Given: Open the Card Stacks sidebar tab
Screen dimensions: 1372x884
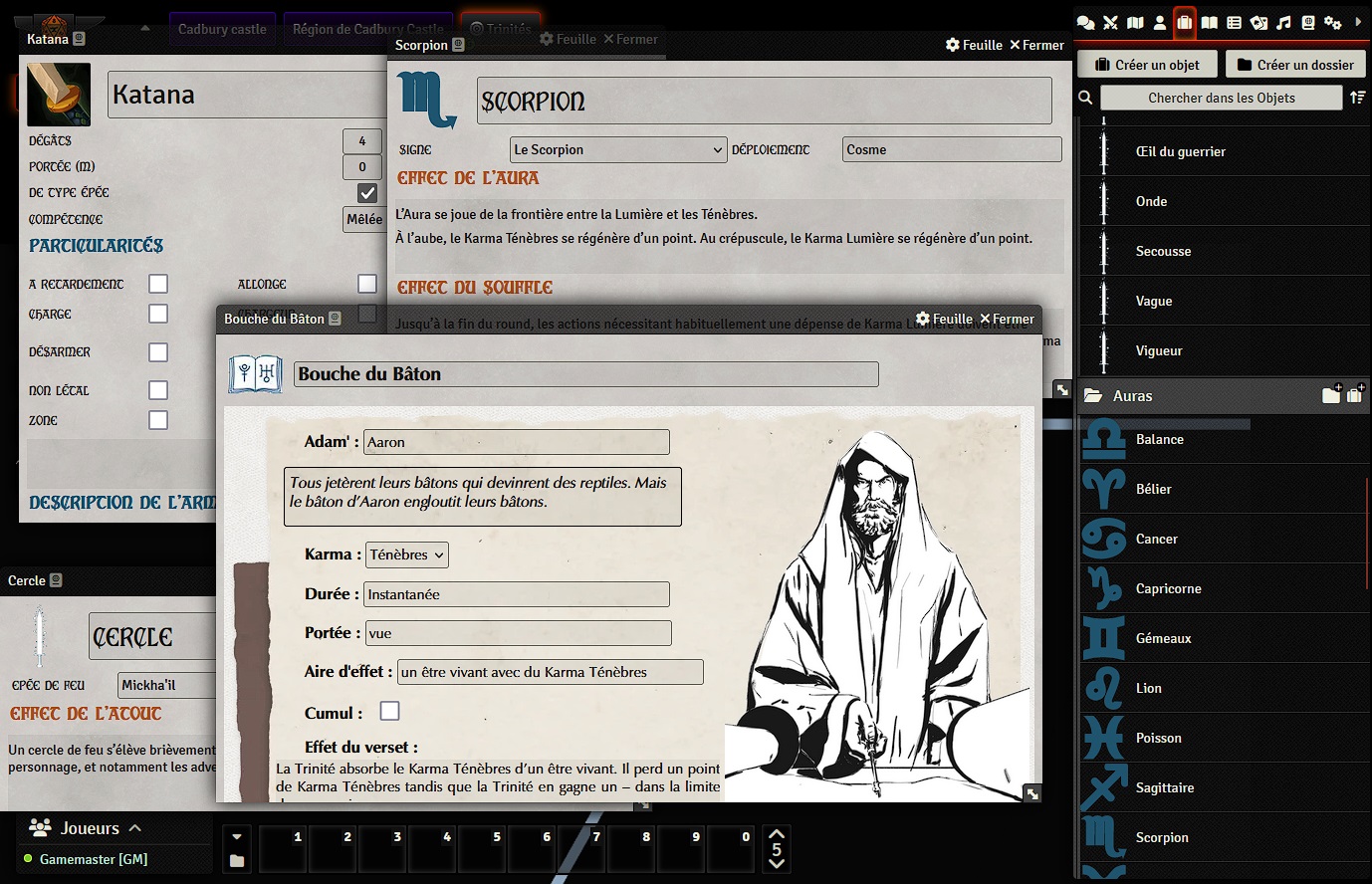Looking at the screenshot, I should 1258,23.
